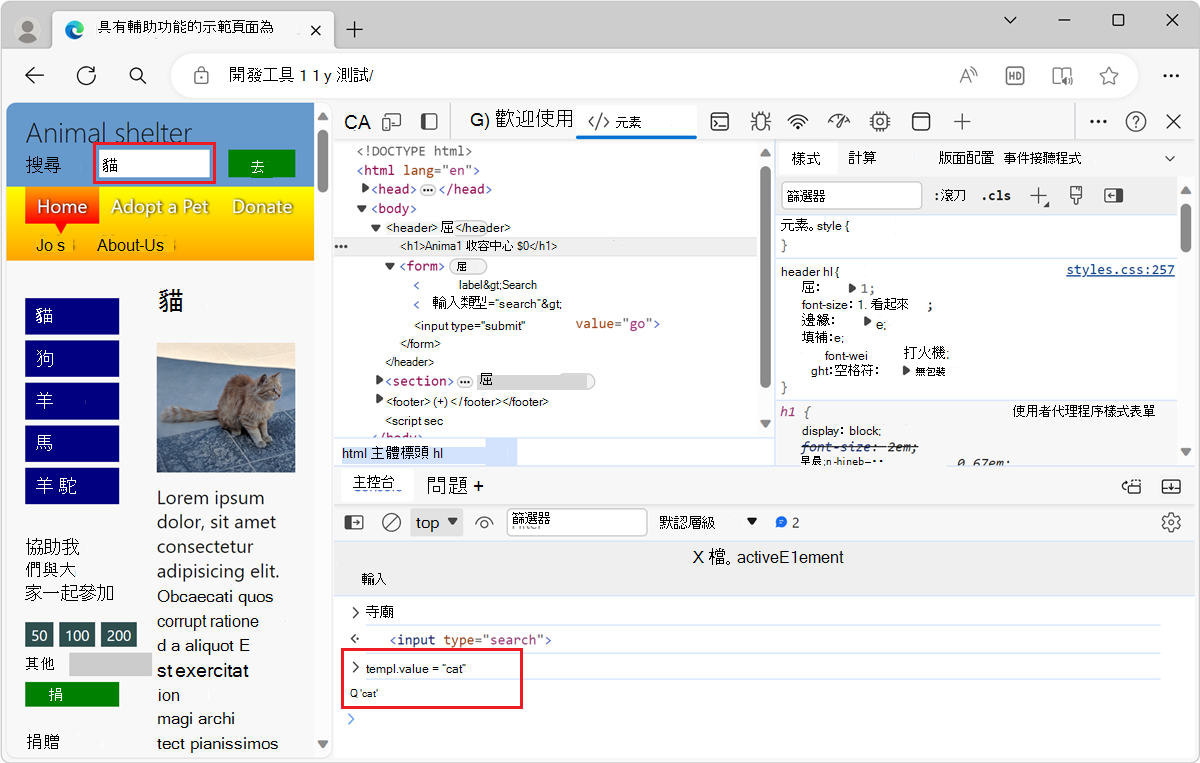Screen dimensions: 1200x763
Task: Clear the console with the ban icon
Action: 392,522
